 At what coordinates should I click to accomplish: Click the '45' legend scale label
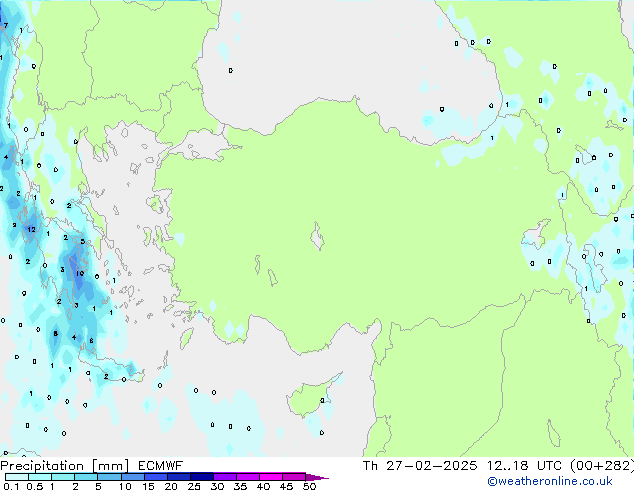tap(286, 486)
